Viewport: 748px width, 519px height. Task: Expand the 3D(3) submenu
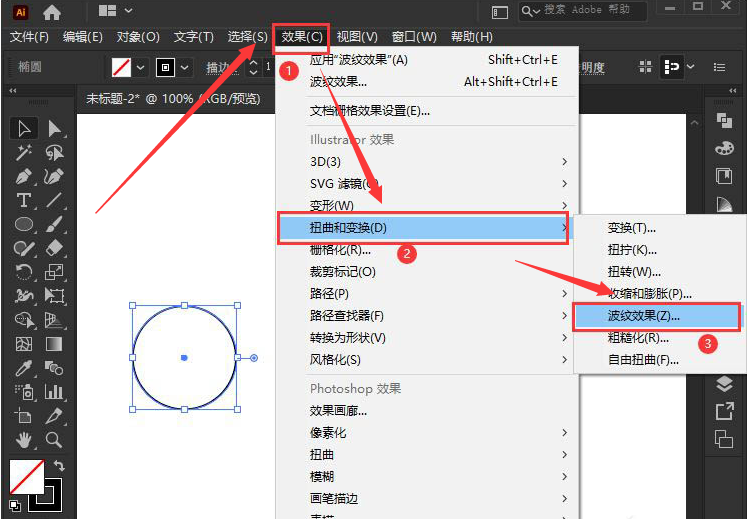(564, 162)
